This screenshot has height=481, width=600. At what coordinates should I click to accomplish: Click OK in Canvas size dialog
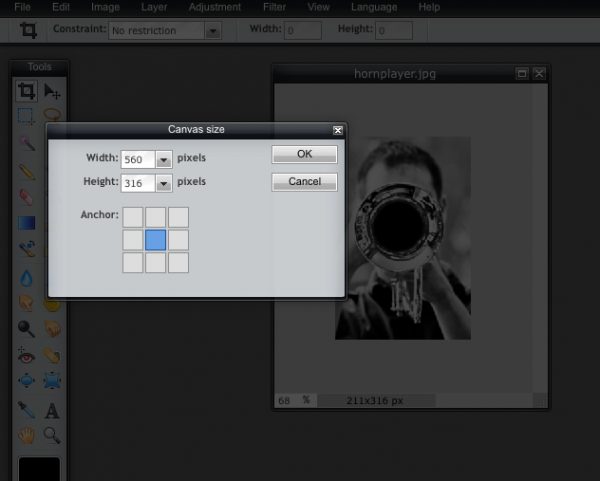[304, 154]
